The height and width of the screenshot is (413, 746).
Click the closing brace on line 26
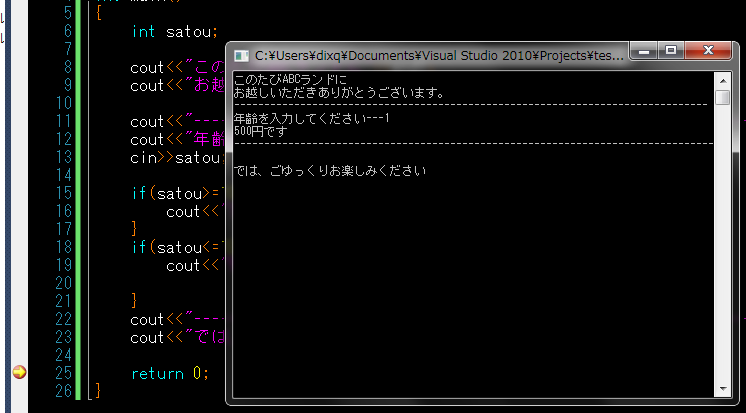click(98, 390)
